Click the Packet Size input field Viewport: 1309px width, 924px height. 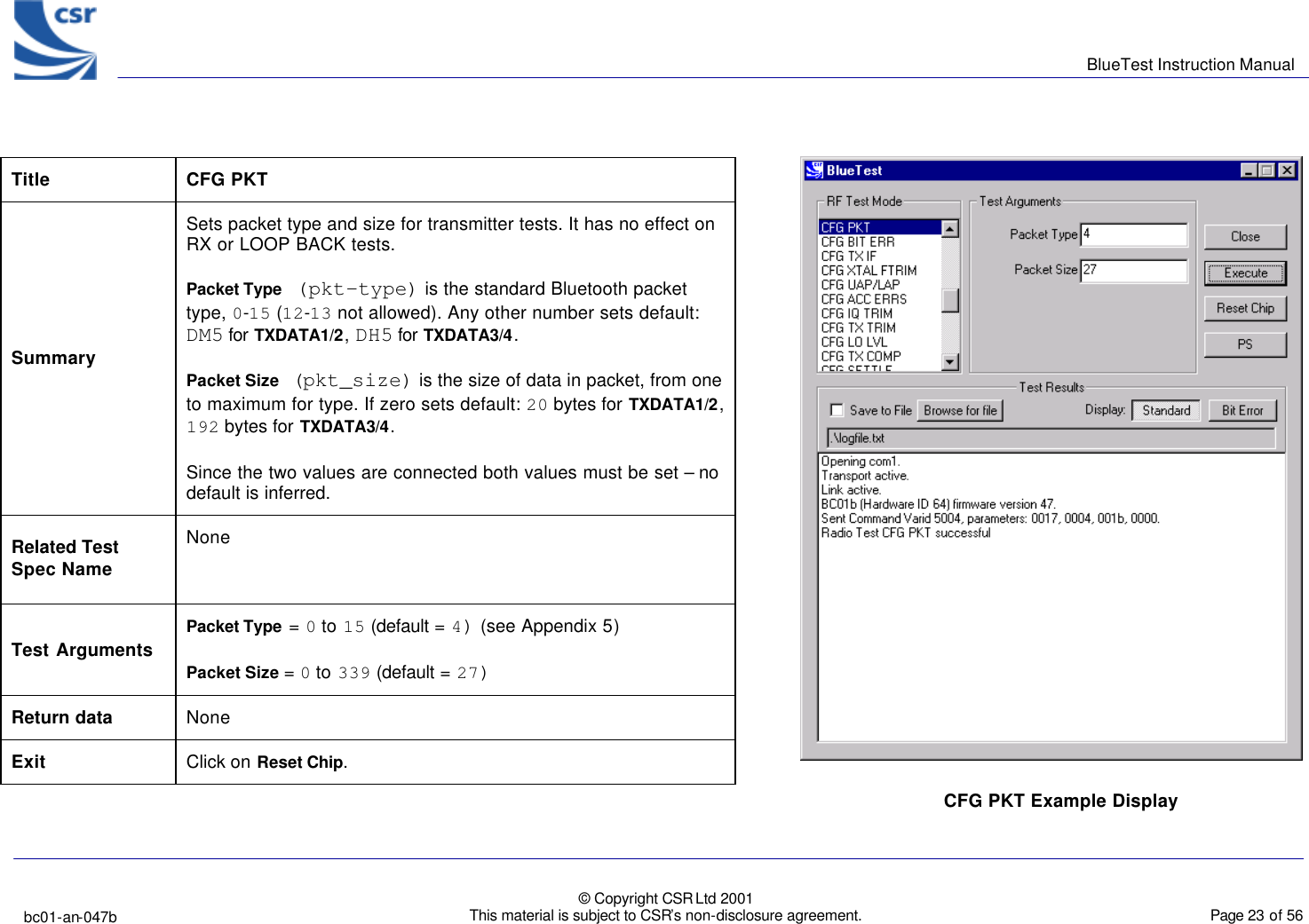tap(1134, 271)
